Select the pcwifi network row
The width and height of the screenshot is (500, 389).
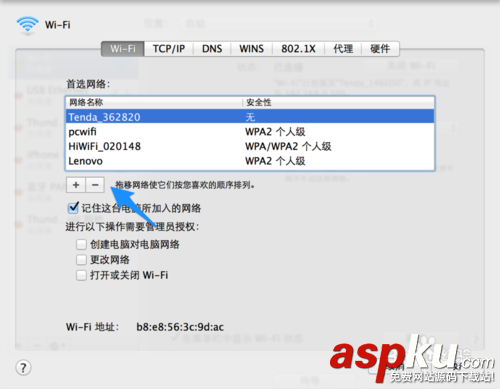click(250, 132)
